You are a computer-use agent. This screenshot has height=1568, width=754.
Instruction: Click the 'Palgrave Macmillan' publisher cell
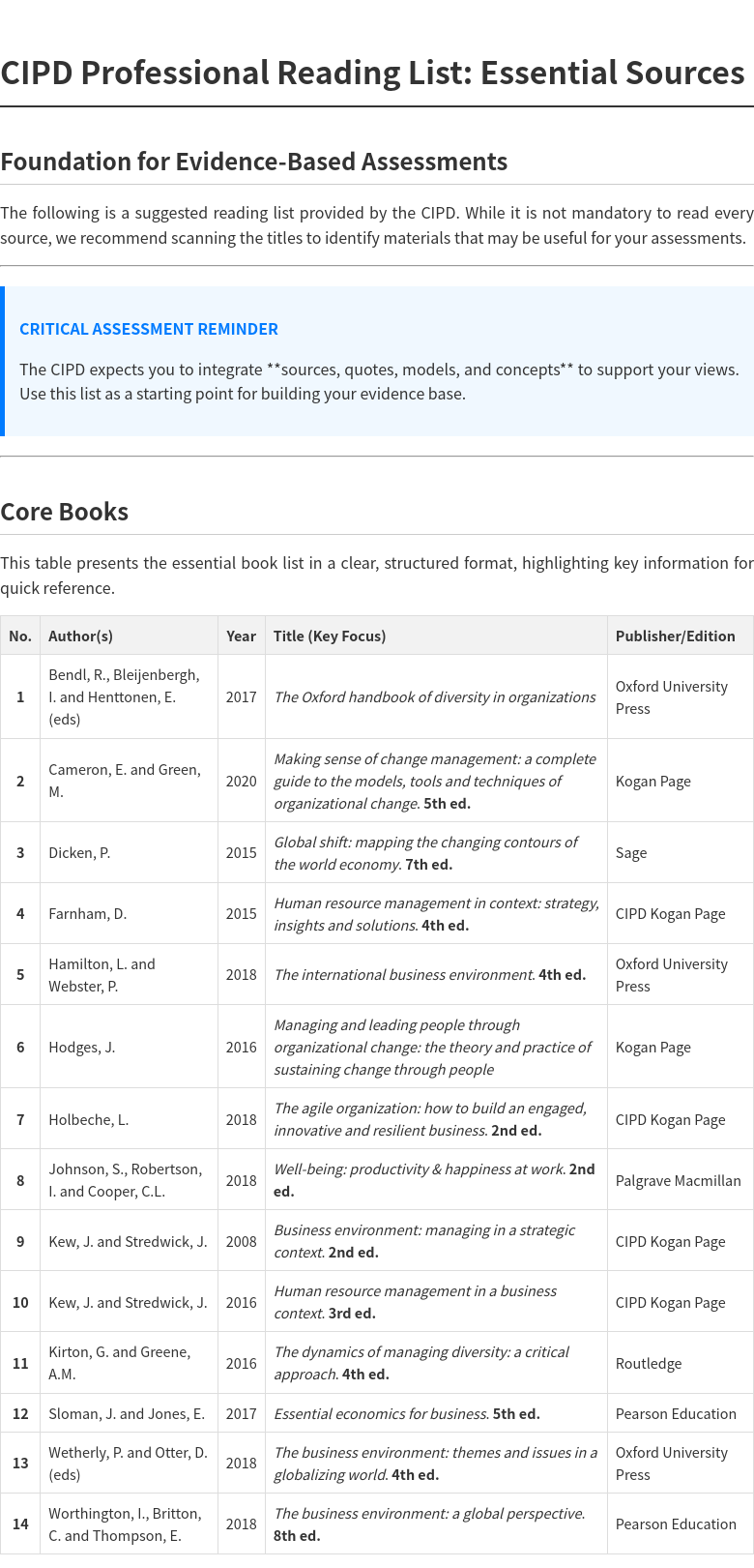click(x=678, y=1180)
